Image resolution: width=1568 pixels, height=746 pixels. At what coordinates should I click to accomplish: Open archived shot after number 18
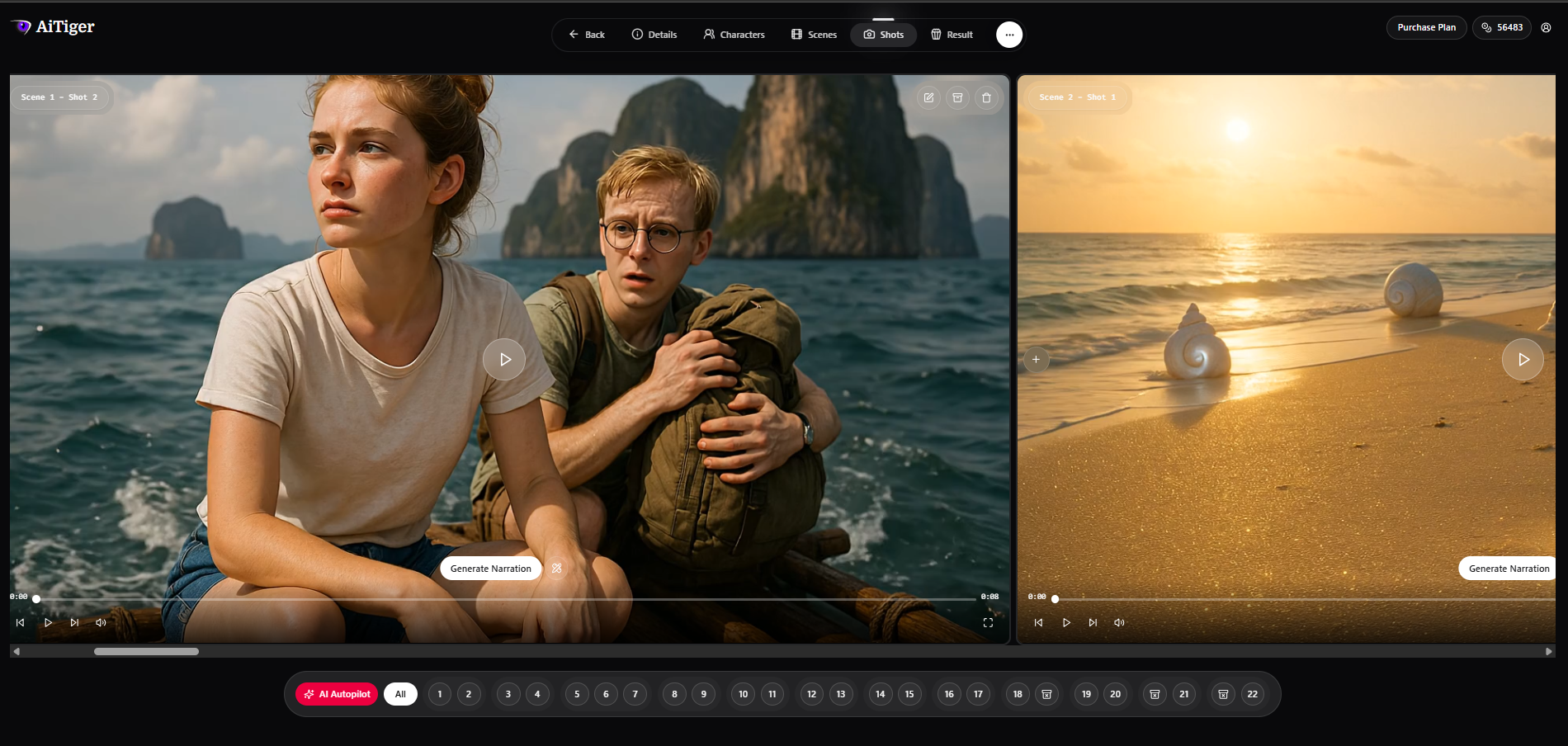(x=1046, y=694)
